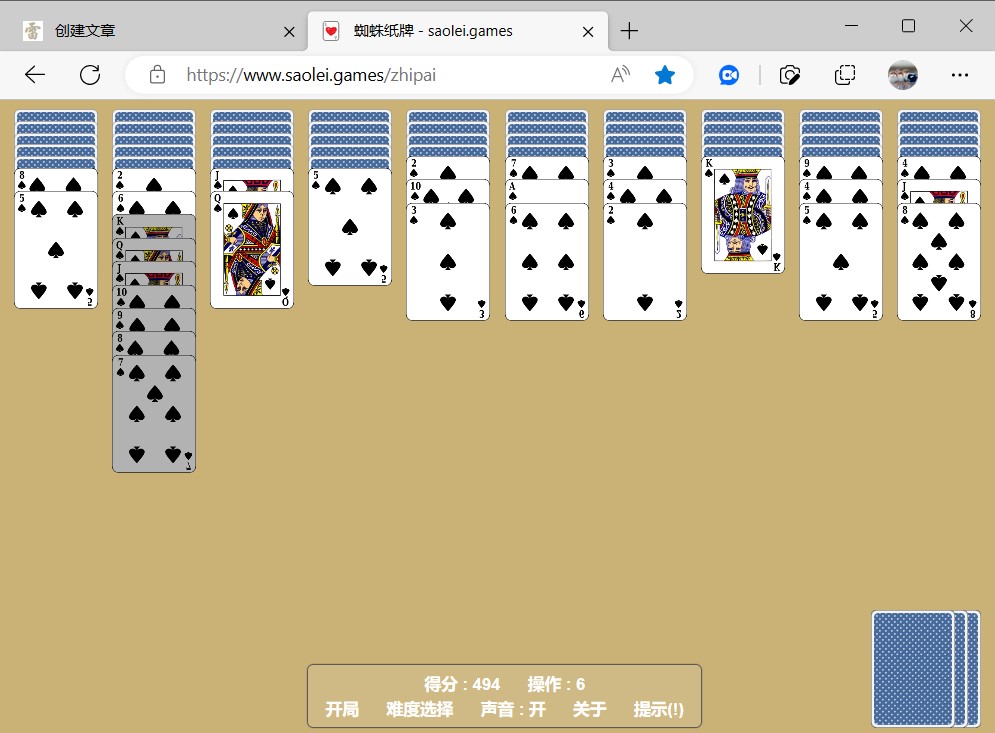Open 难度选择 difficulty selection
Screen dimensions: 995x733
tap(419, 709)
